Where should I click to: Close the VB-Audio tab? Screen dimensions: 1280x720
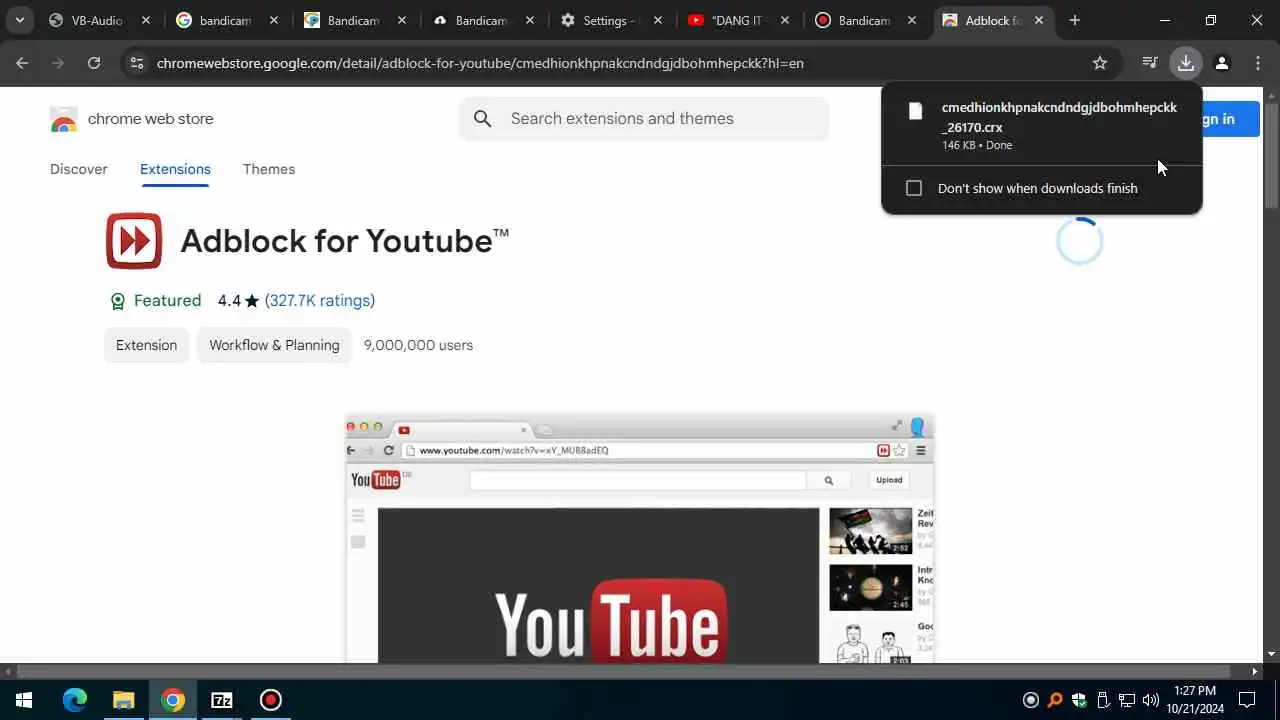coord(146,20)
